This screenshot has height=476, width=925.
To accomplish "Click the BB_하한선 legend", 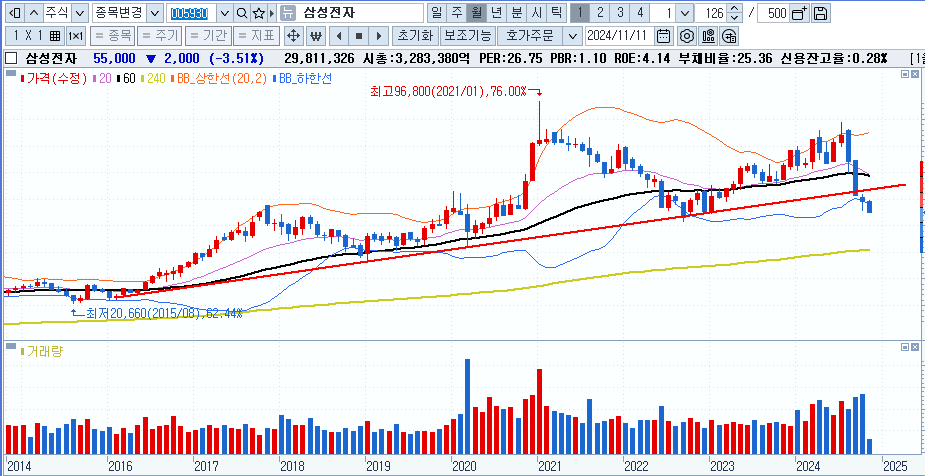I will (301, 78).
